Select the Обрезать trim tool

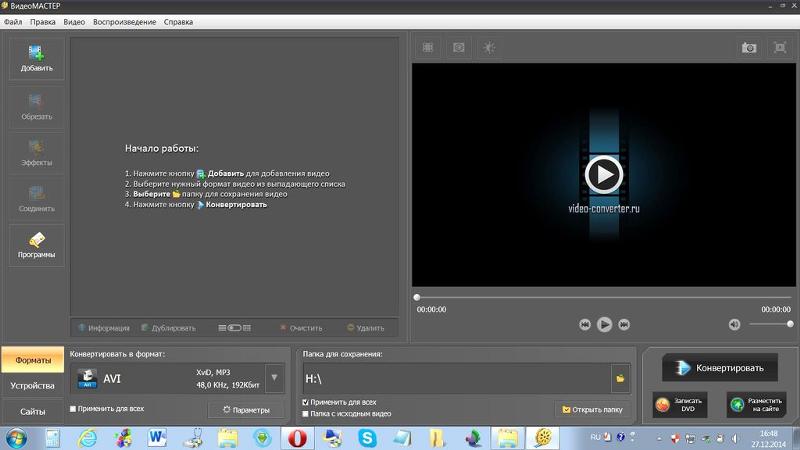coord(36,107)
